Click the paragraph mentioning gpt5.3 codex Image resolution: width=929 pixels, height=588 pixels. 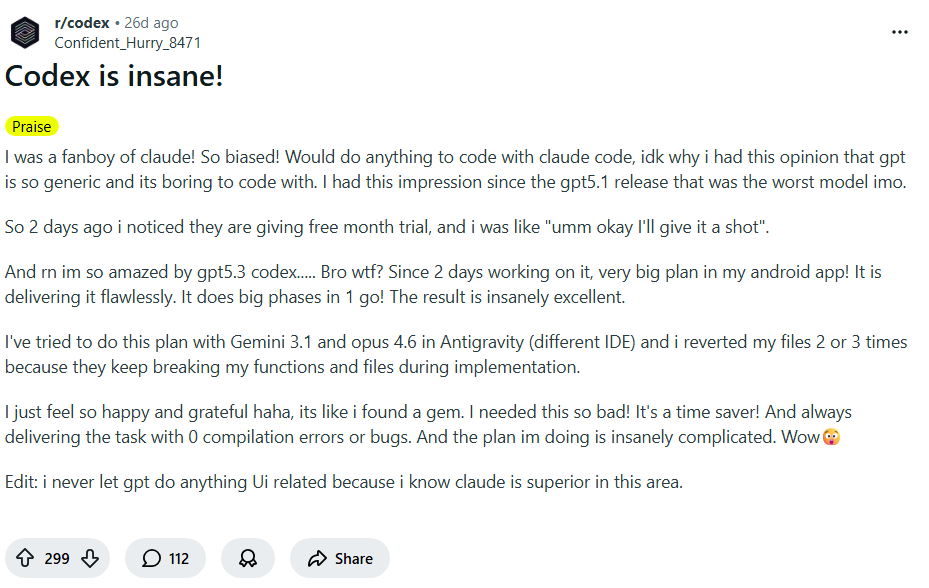450,282
